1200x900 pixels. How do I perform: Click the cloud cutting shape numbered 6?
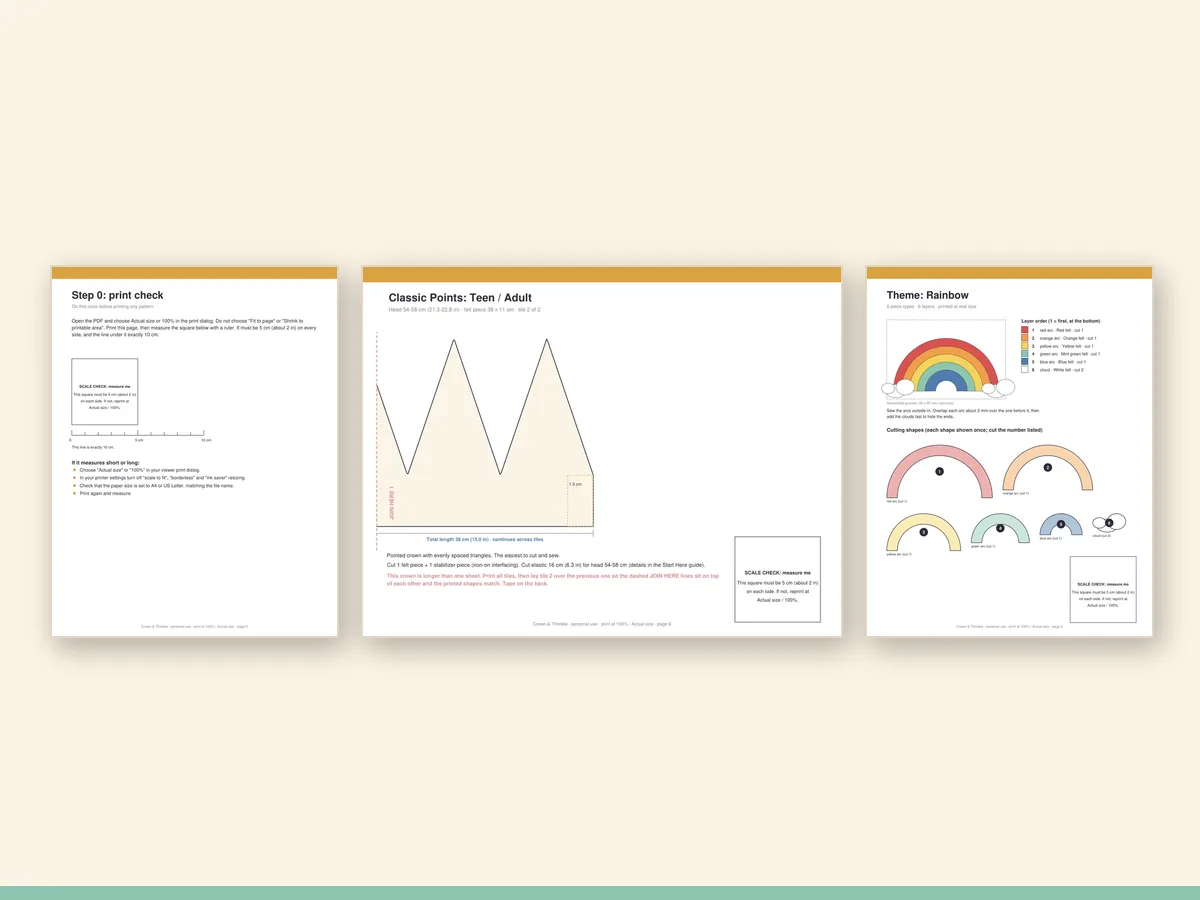click(x=1109, y=521)
